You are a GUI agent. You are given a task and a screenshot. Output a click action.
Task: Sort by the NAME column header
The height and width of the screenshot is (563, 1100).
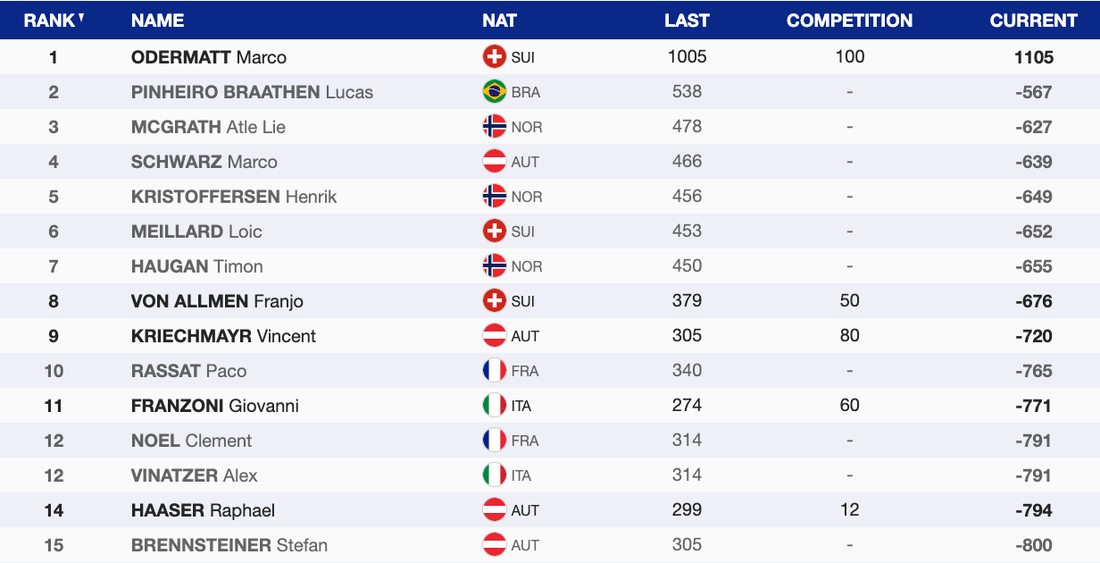coord(157,20)
